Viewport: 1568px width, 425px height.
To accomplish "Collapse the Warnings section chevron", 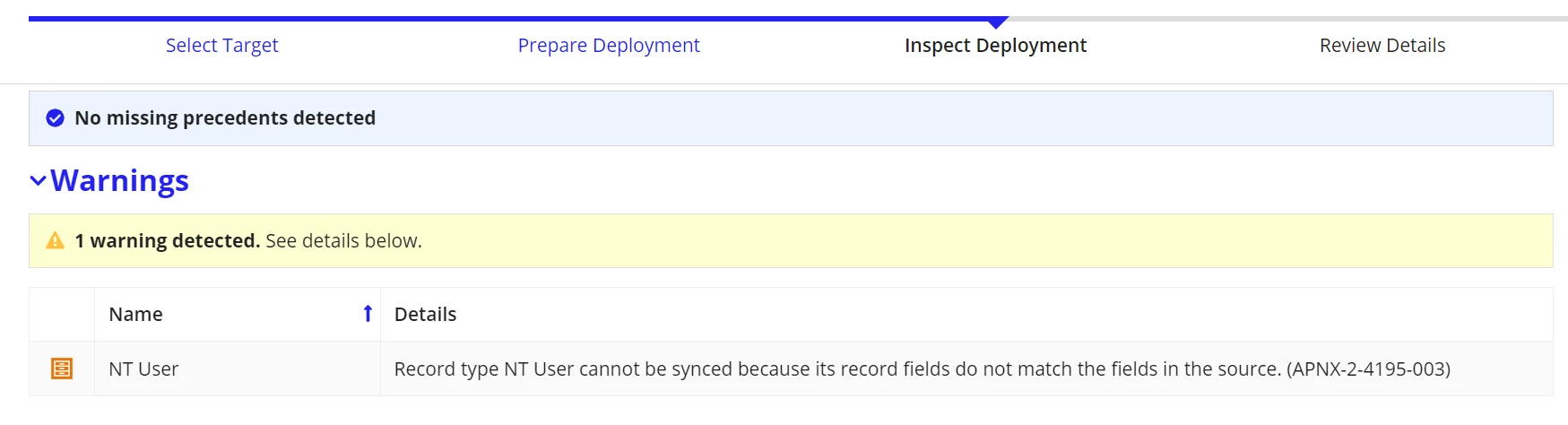I will (x=38, y=181).
